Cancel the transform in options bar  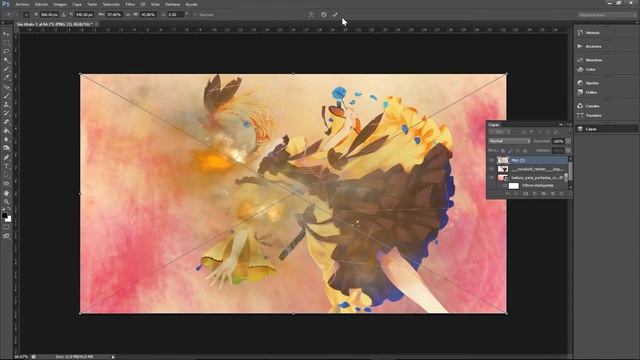[323, 14]
